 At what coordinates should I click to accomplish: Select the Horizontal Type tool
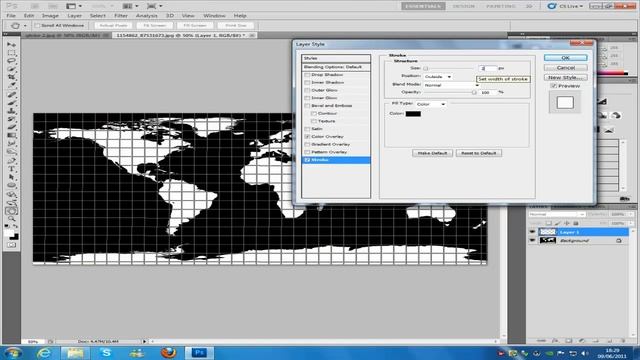click(11, 168)
